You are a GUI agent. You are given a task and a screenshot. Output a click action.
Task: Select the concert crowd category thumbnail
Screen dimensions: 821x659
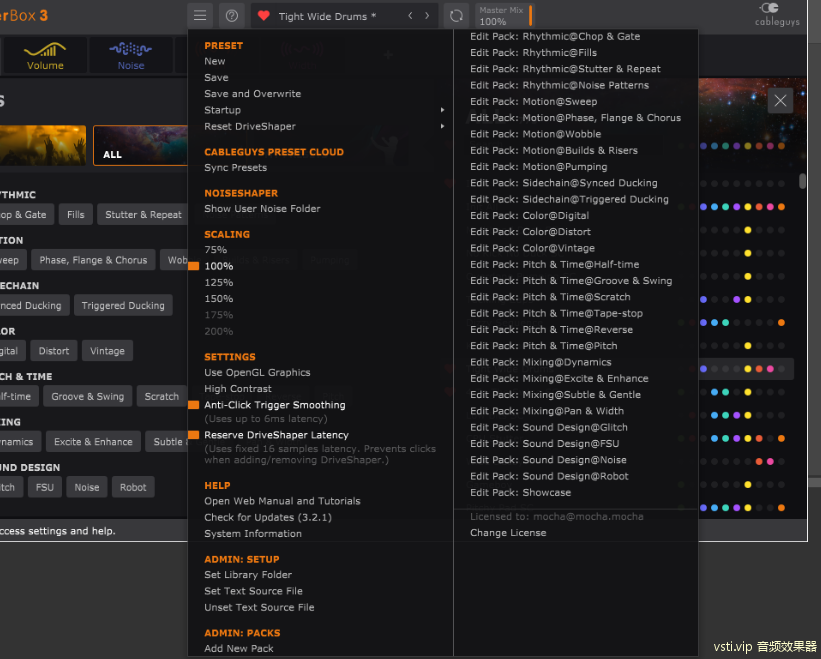point(43,146)
